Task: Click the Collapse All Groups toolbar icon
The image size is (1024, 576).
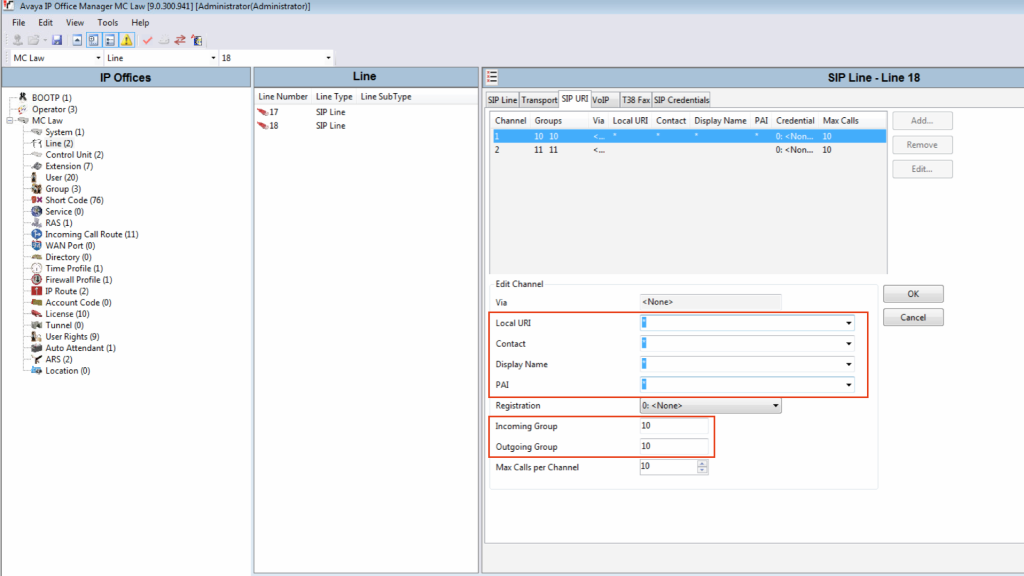Action: point(77,40)
